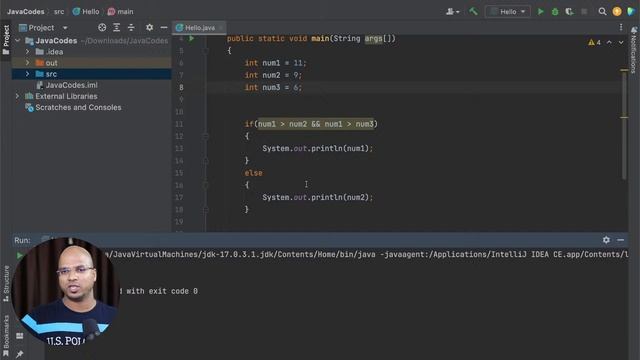
Task: Expand all in Project tool window
Action: point(116,27)
